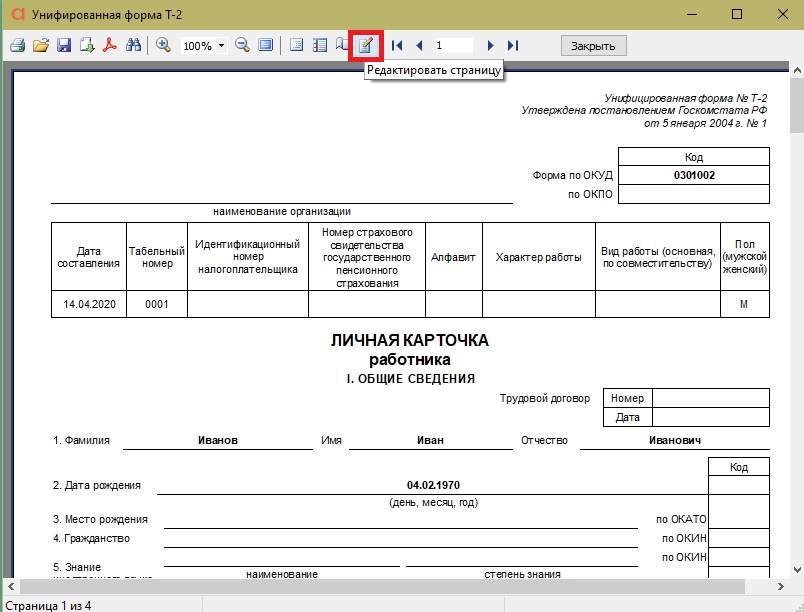Go to the first page
Screen dimensions: 804x612
(x=396, y=46)
